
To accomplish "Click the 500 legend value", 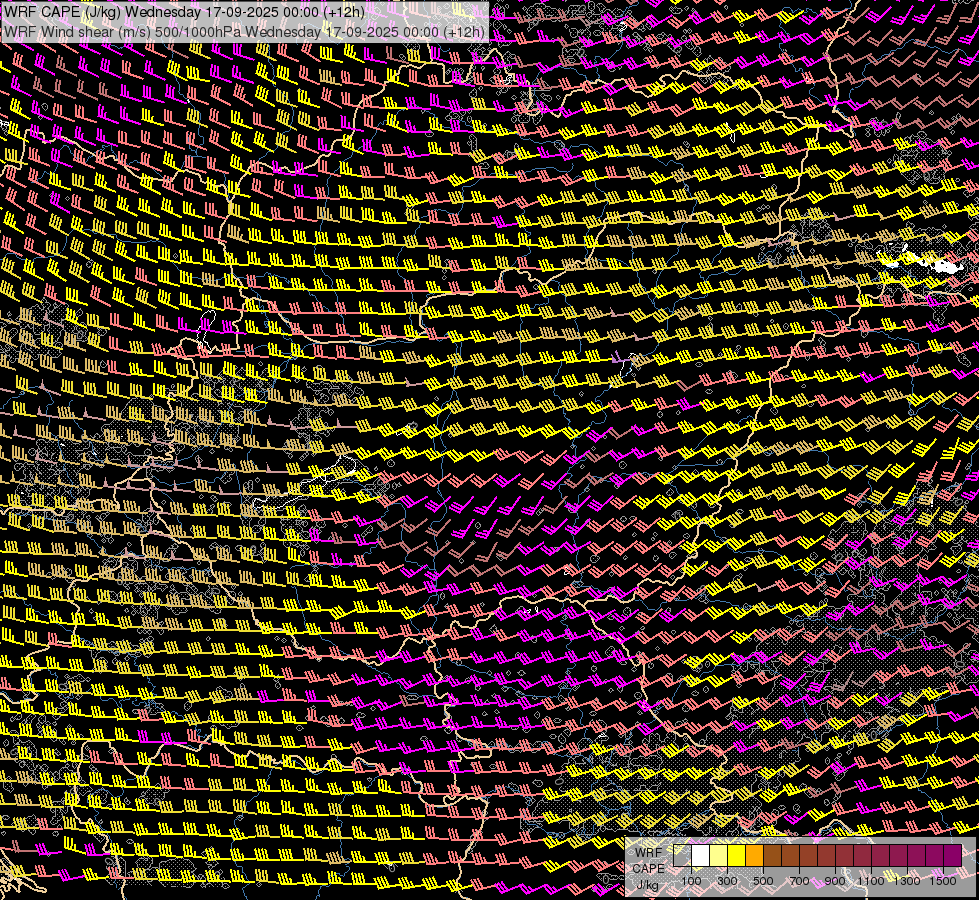I will pos(764,881).
